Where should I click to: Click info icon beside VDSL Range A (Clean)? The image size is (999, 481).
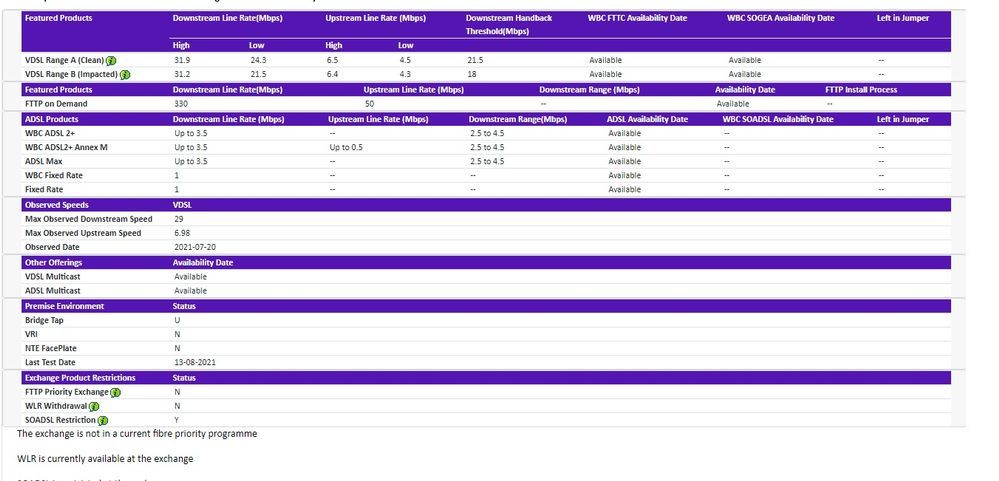tap(126, 60)
